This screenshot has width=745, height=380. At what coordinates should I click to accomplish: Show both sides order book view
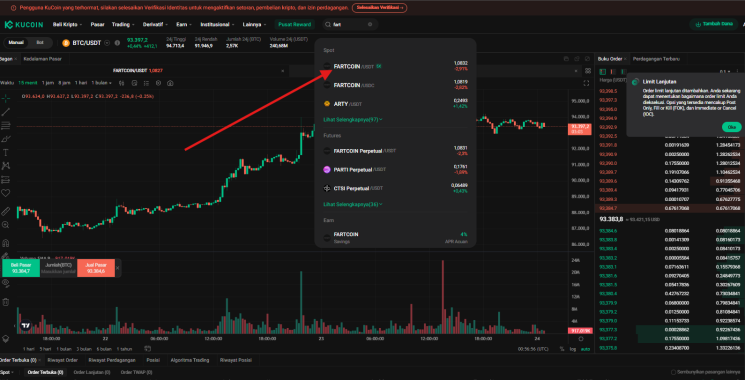603,72
